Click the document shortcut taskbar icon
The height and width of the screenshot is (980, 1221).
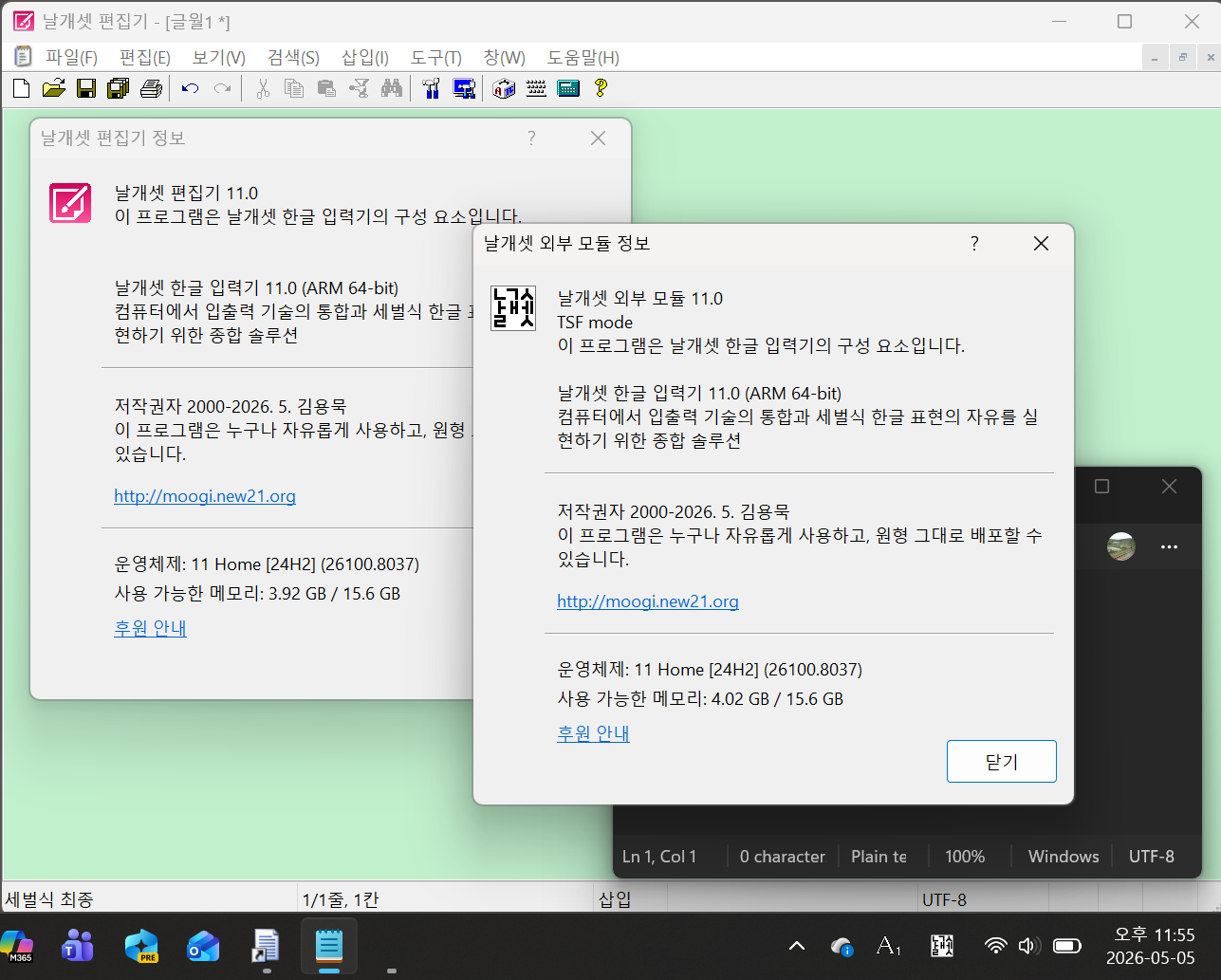[266, 946]
